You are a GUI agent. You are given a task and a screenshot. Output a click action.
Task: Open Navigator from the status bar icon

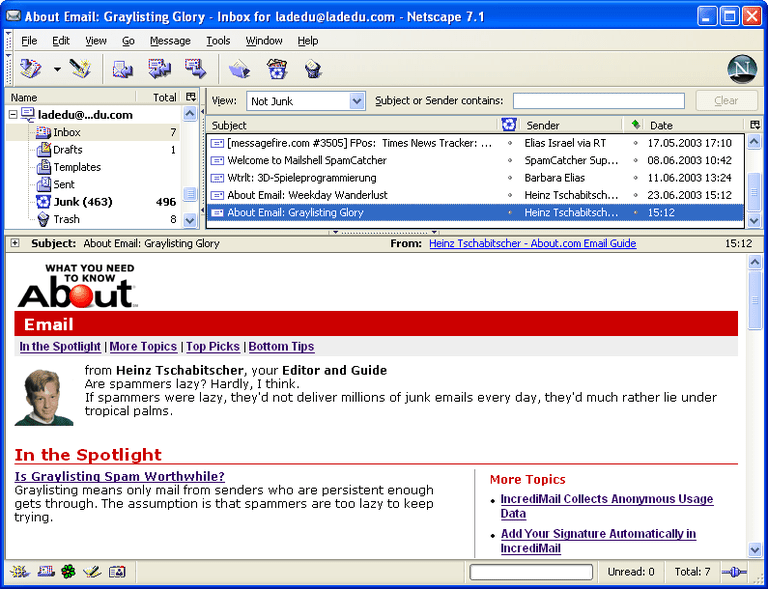click(19, 571)
